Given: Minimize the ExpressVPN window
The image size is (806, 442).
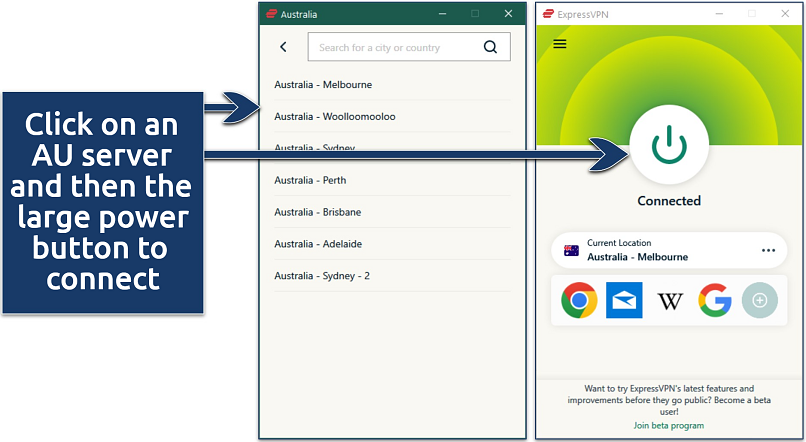Looking at the screenshot, I should [x=719, y=14].
